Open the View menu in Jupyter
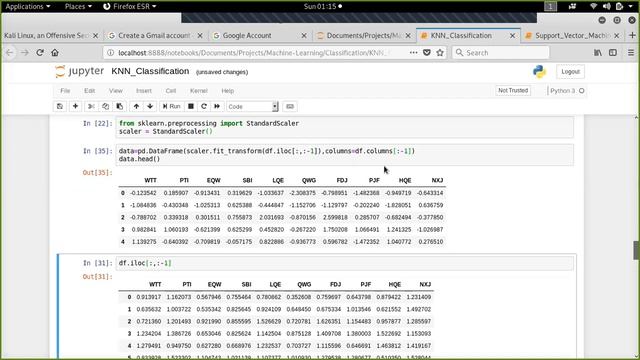Viewport: 640px width, 360px height. click(x=116, y=91)
